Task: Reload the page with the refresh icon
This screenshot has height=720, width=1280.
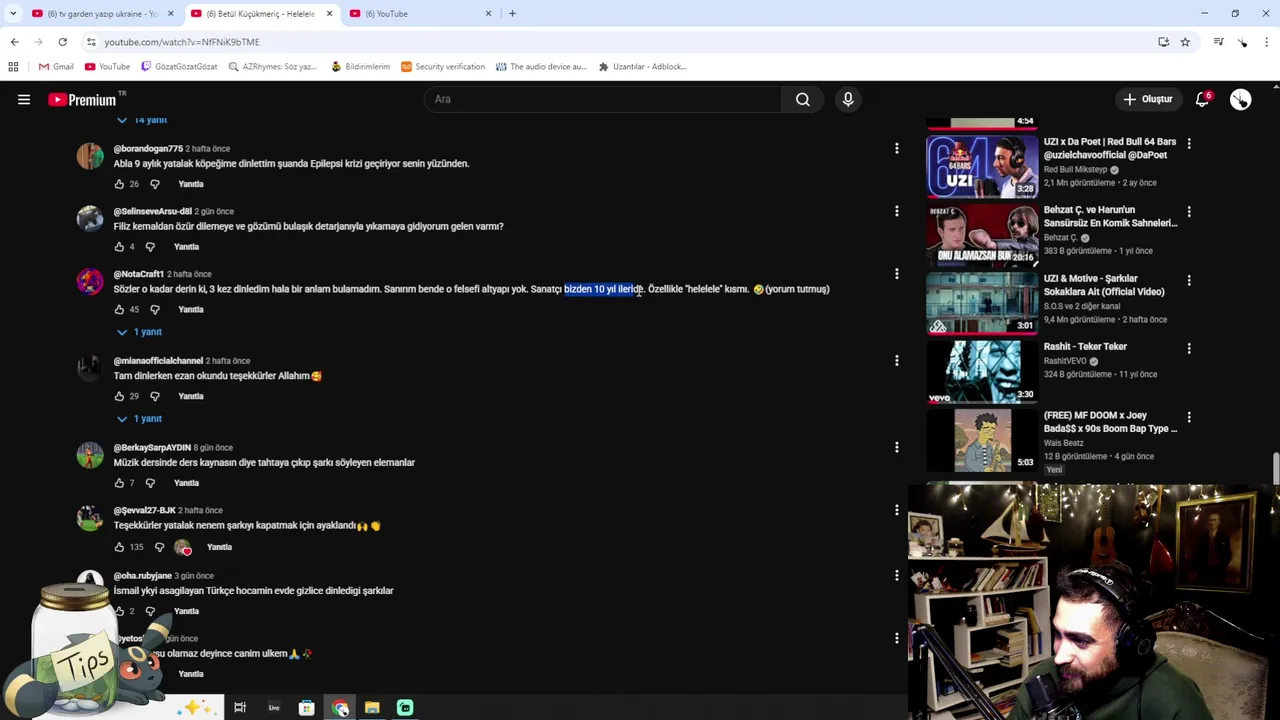Action: [x=62, y=42]
